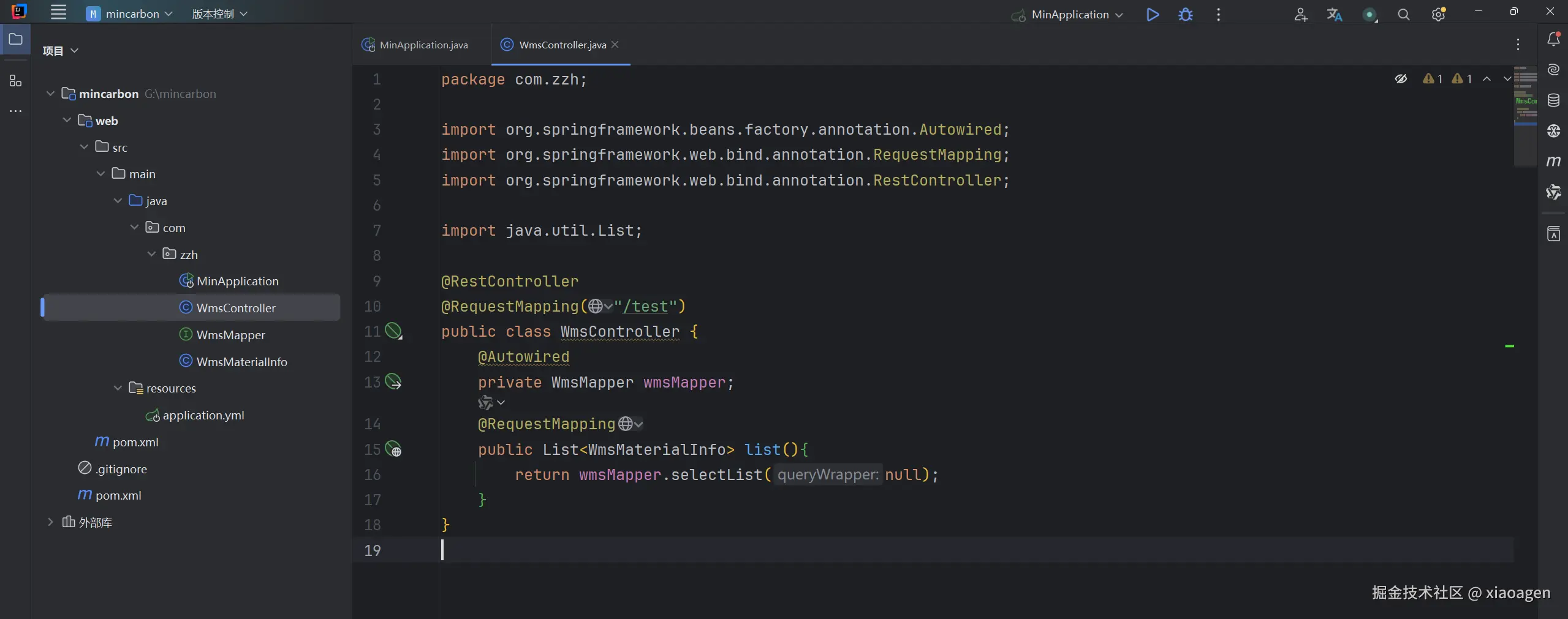Open the Structure tool window icon
Image resolution: width=1568 pixels, height=619 pixels.
[15, 81]
